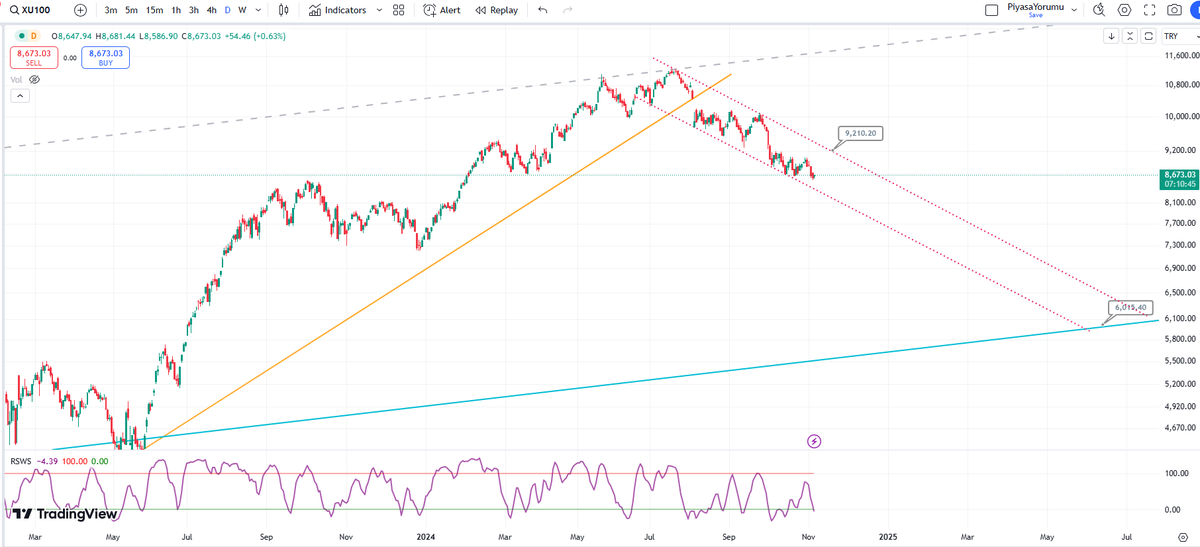Viewport: 1200px width, 547px height.
Task: Redo the chart action
Action: [x=568, y=10]
